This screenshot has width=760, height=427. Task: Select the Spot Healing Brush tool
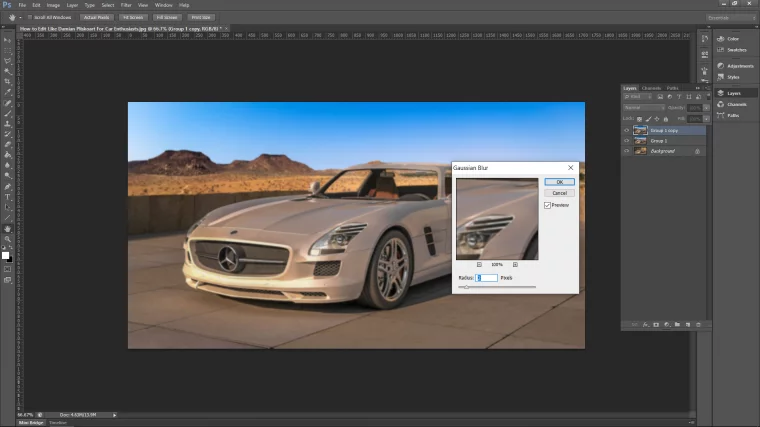click(7, 103)
